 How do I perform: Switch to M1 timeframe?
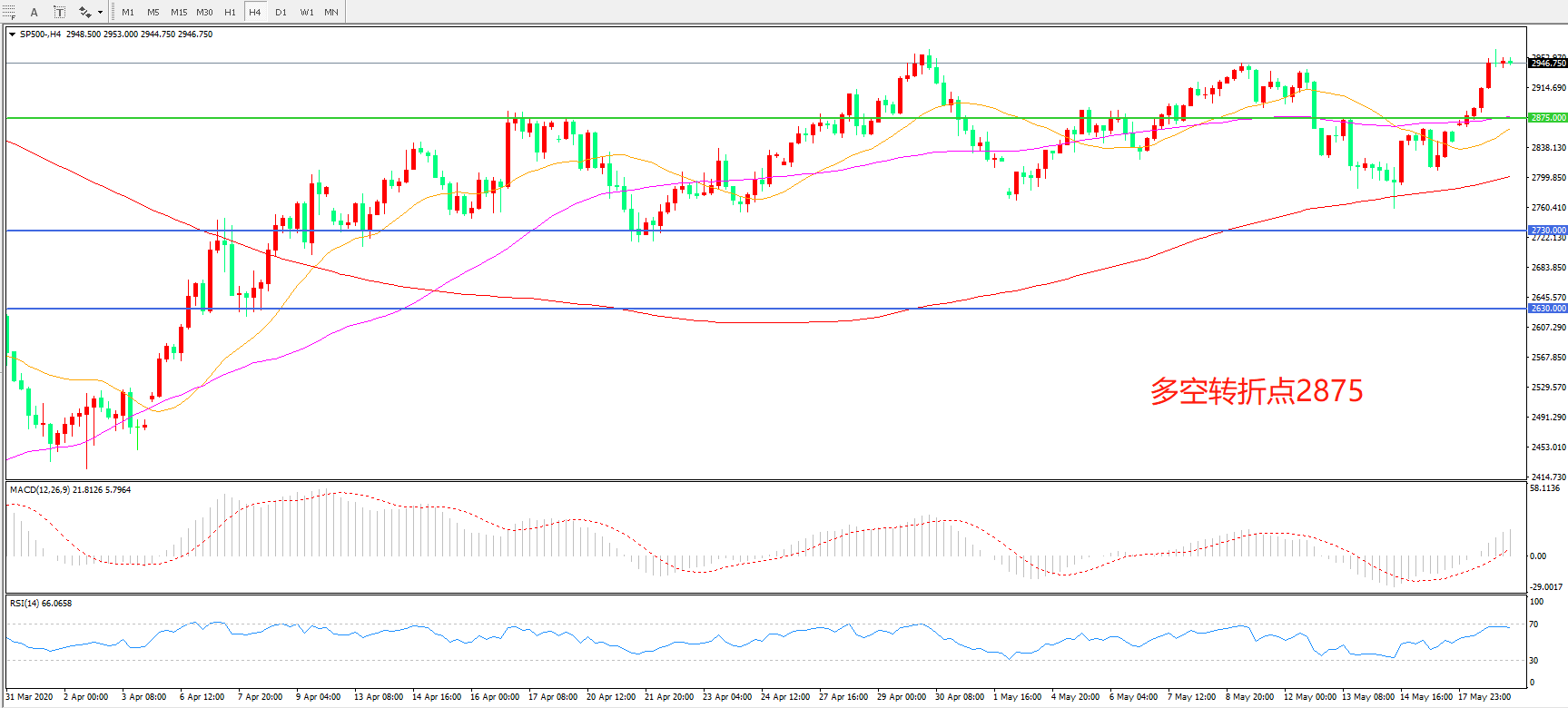pyautogui.click(x=128, y=12)
